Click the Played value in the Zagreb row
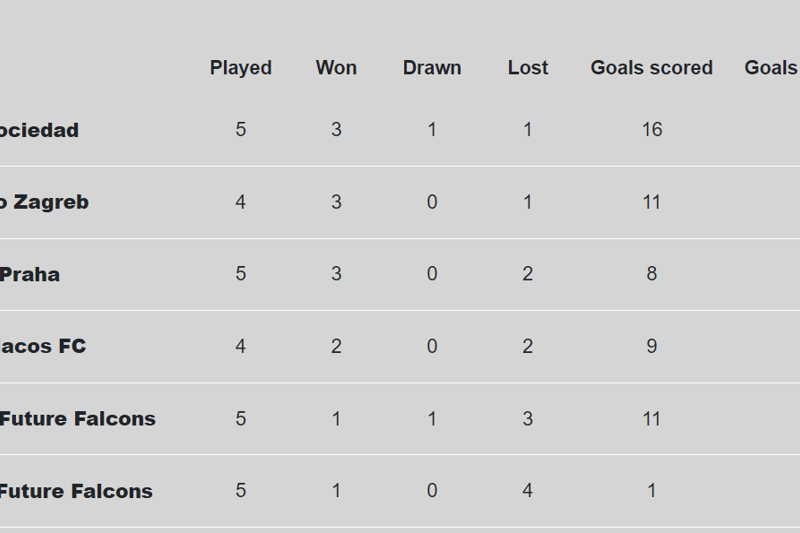 [240, 202]
